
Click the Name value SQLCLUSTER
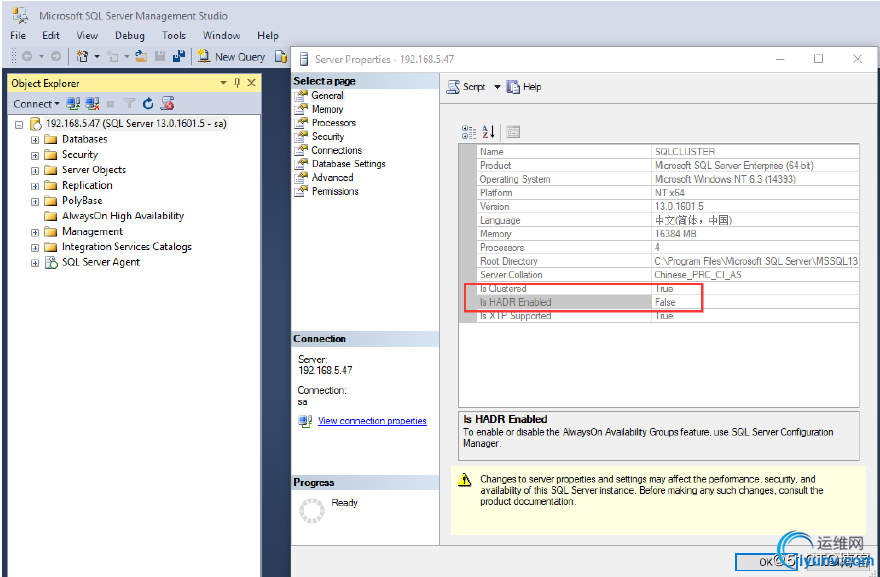tap(685, 152)
